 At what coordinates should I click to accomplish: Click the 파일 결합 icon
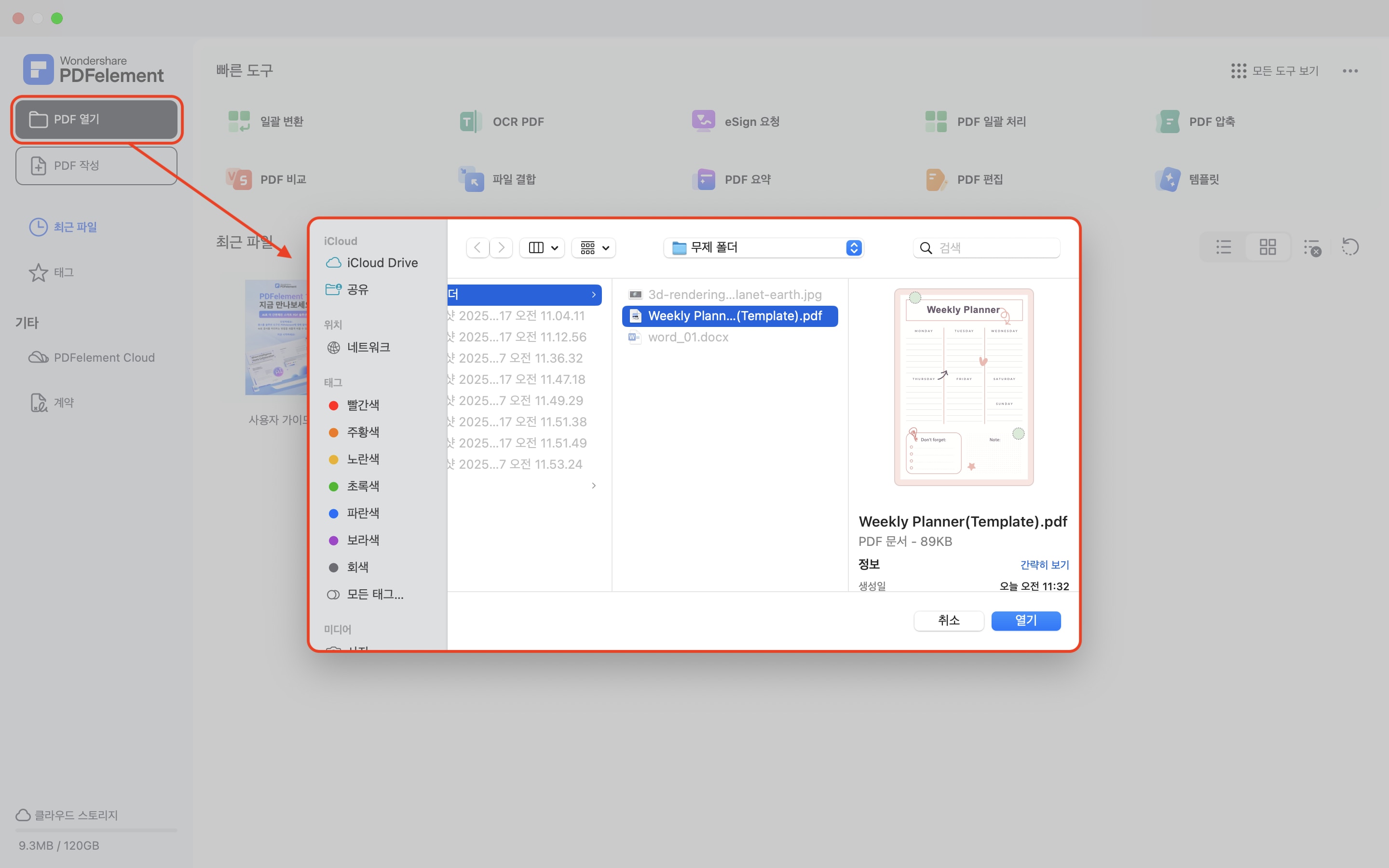472,179
